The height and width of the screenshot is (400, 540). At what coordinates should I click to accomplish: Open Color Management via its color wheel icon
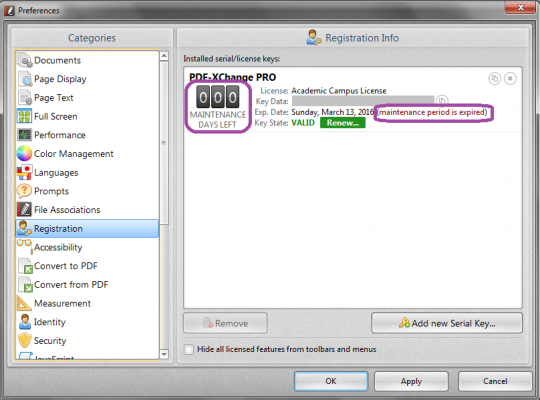(x=24, y=154)
